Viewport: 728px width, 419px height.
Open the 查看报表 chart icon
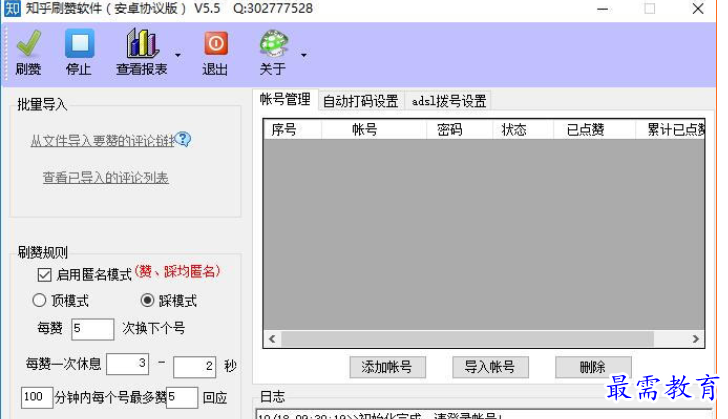[142, 43]
